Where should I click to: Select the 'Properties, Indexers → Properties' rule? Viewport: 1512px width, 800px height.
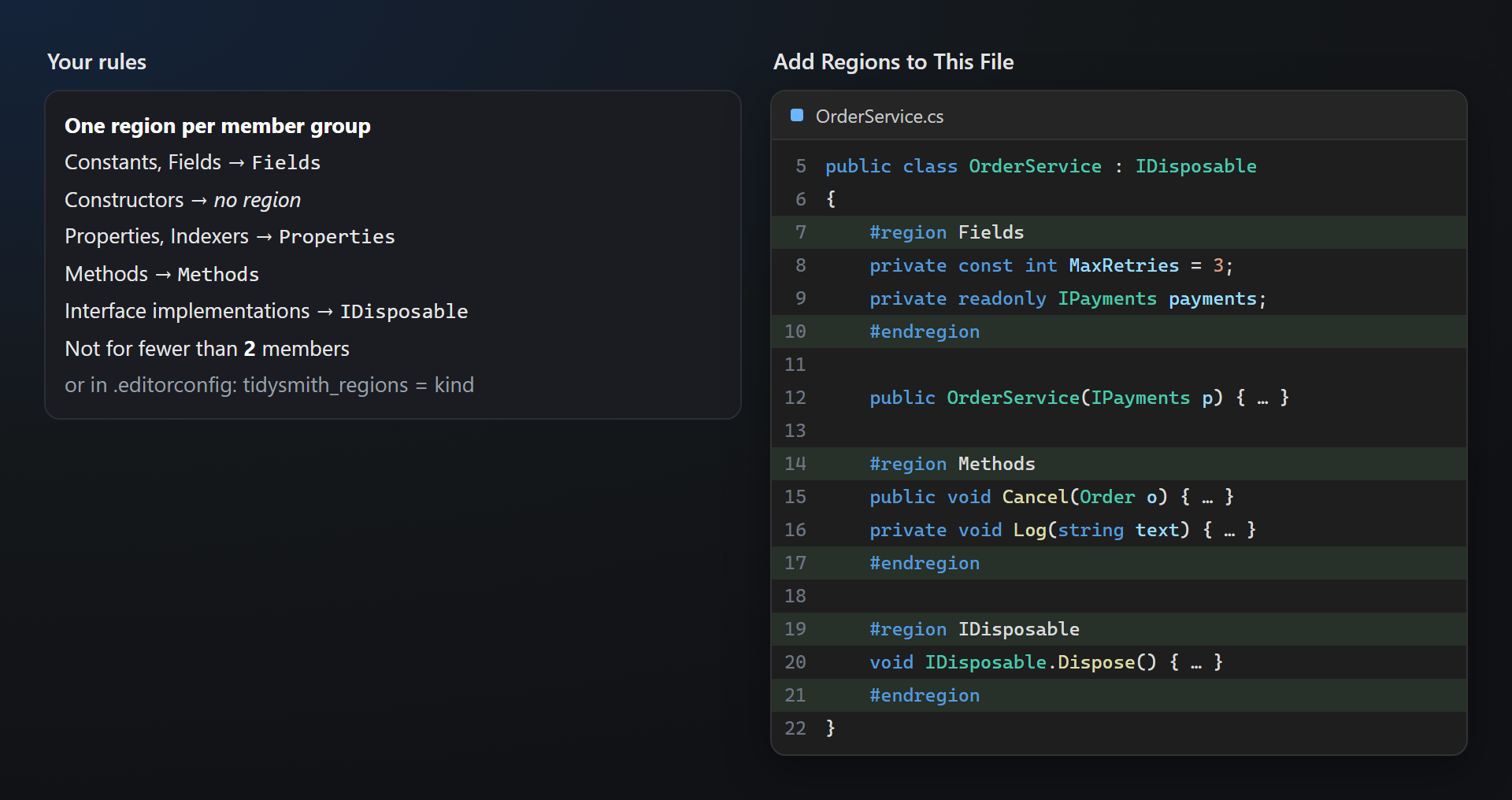(230, 236)
